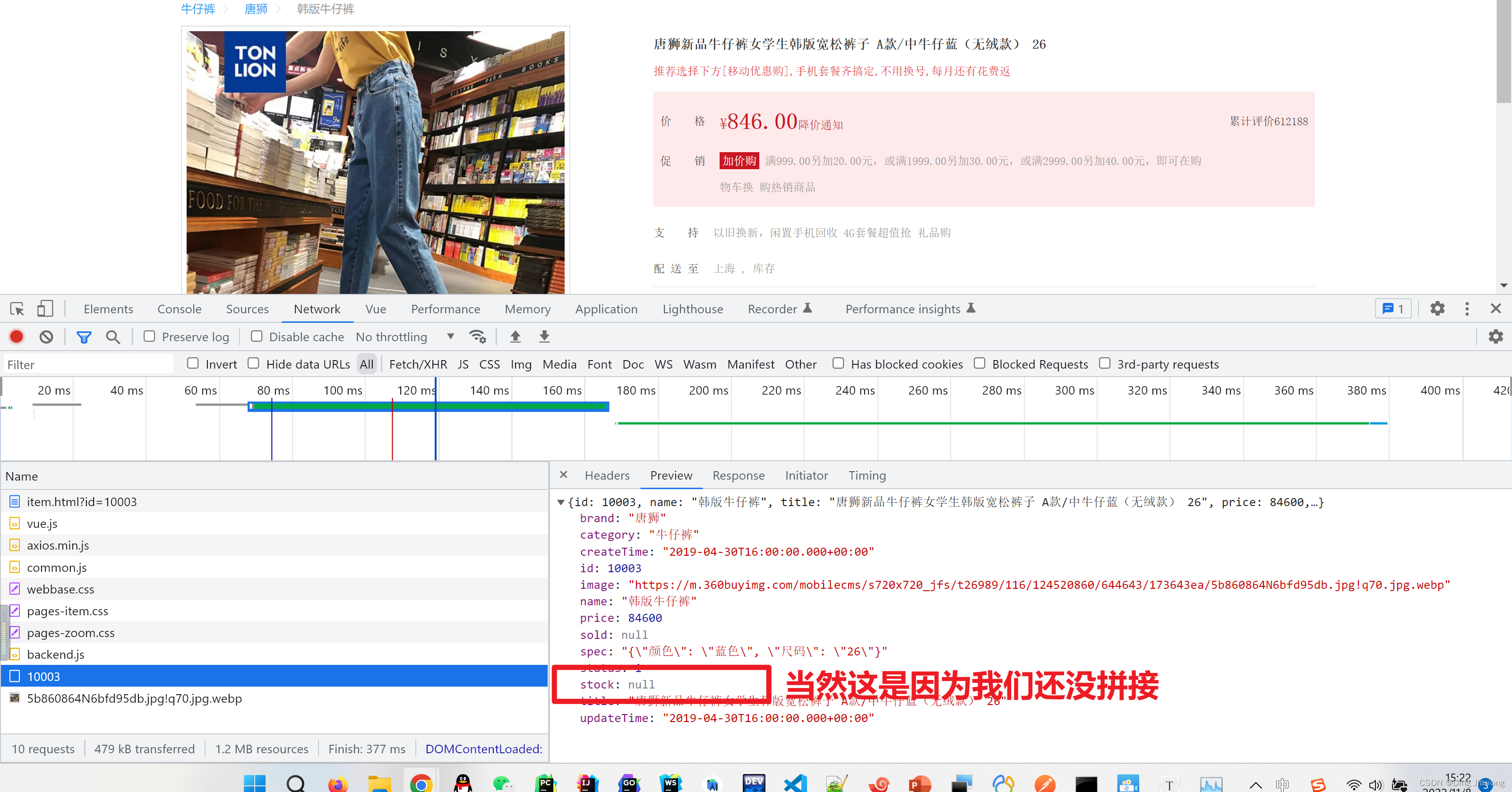This screenshot has width=1512, height=792.
Task: Select the backend.js request row
Action: point(274,654)
